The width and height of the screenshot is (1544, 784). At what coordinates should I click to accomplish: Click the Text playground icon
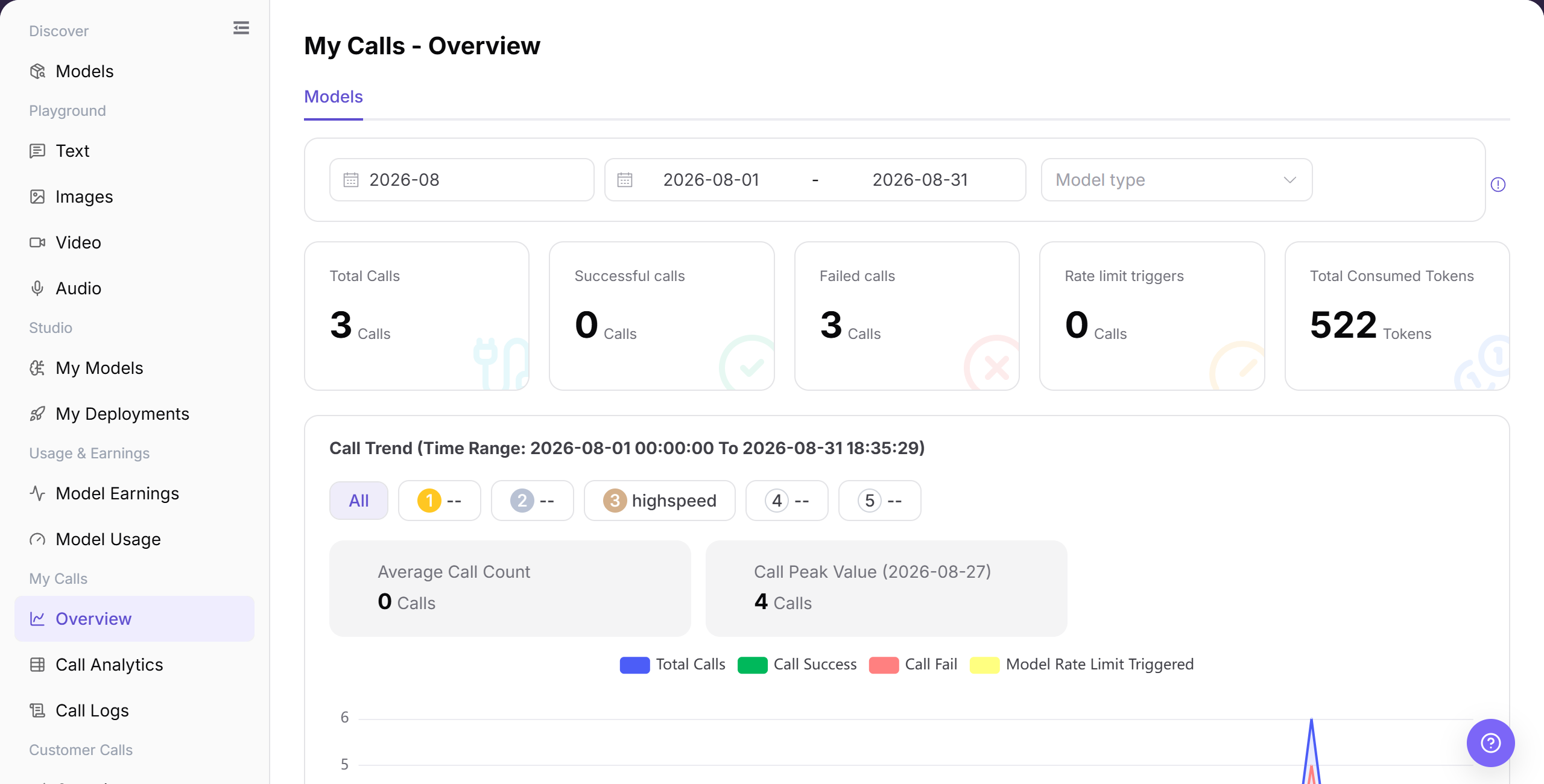point(37,151)
